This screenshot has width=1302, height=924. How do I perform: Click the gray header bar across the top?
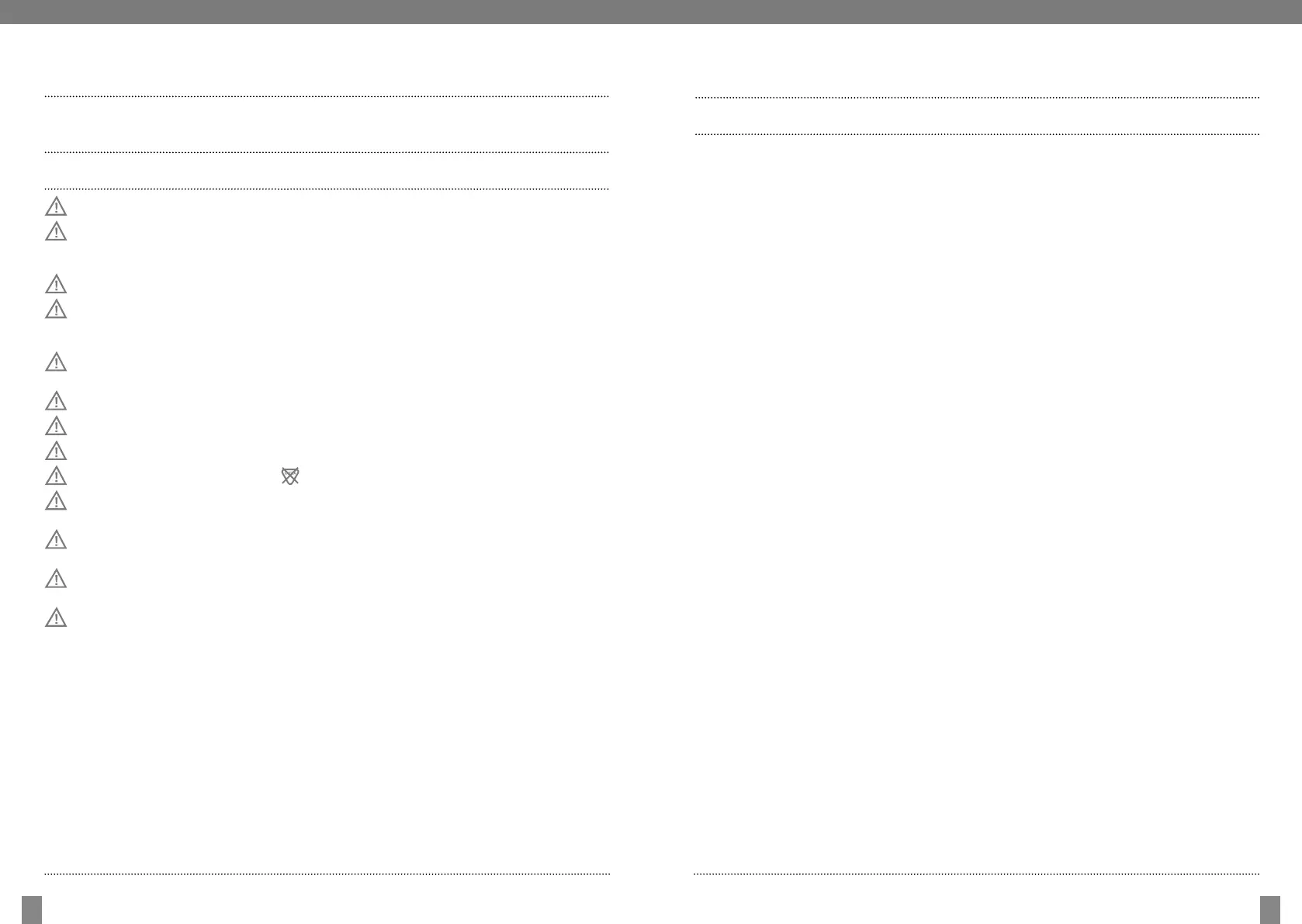pyautogui.click(x=651, y=12)
